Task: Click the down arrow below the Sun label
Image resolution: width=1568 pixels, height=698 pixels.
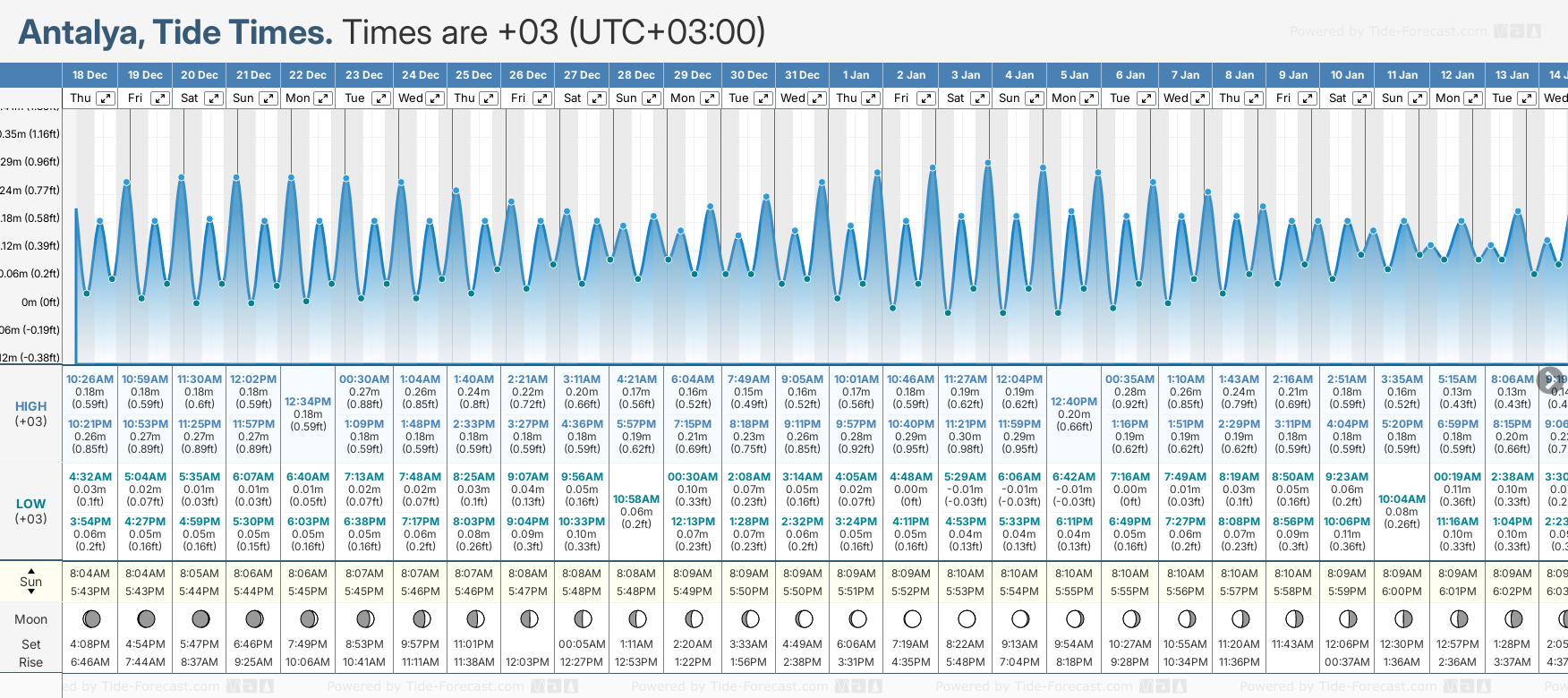Action: click(31, 592)
